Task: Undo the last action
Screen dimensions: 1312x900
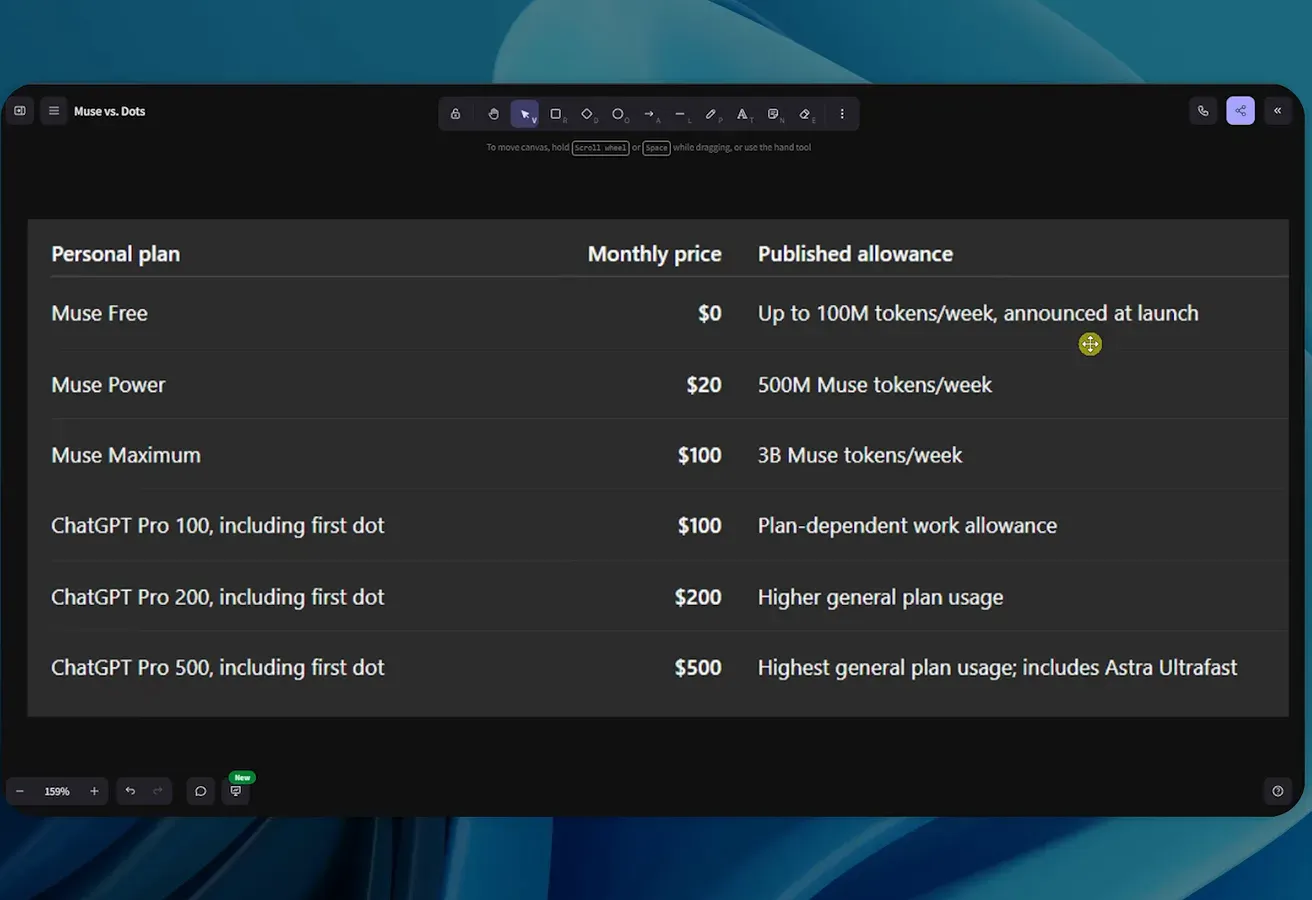Action: click(x=130, y=791)
